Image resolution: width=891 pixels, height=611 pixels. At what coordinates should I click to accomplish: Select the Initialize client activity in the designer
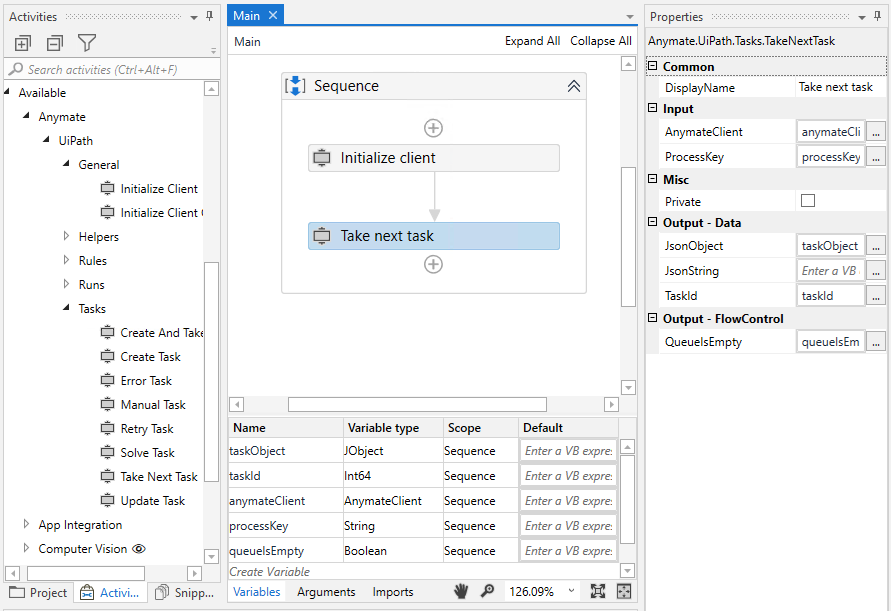click(434, 158)
